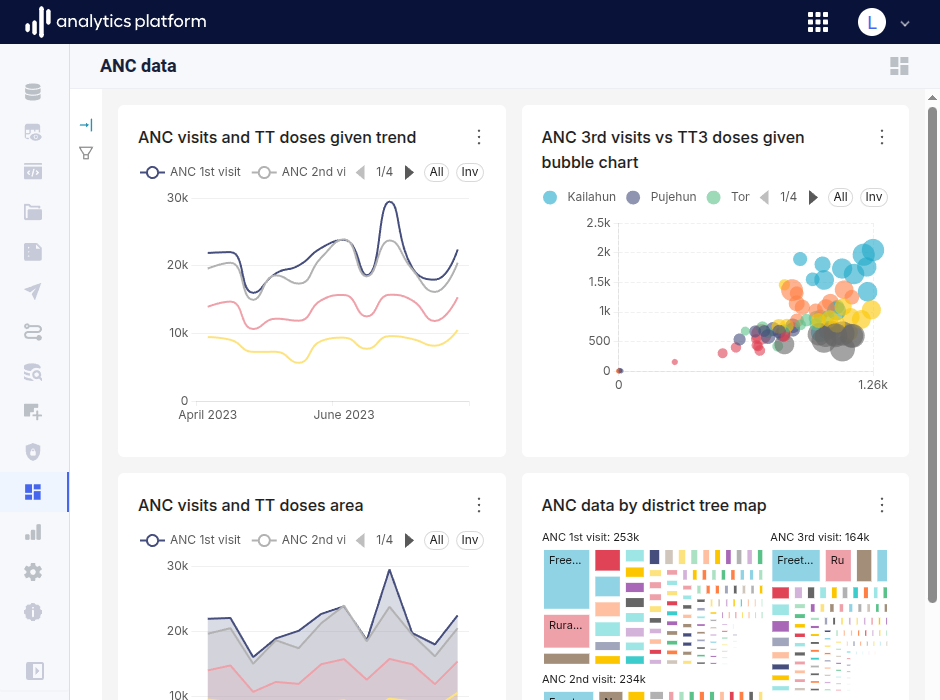Click the dashboard layout icon

click(899, 66)
